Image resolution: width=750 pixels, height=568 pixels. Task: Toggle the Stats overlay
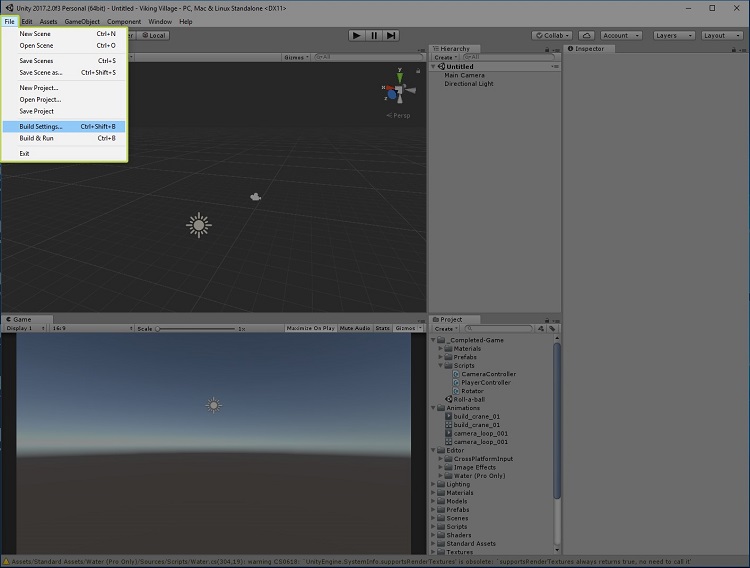383,328
